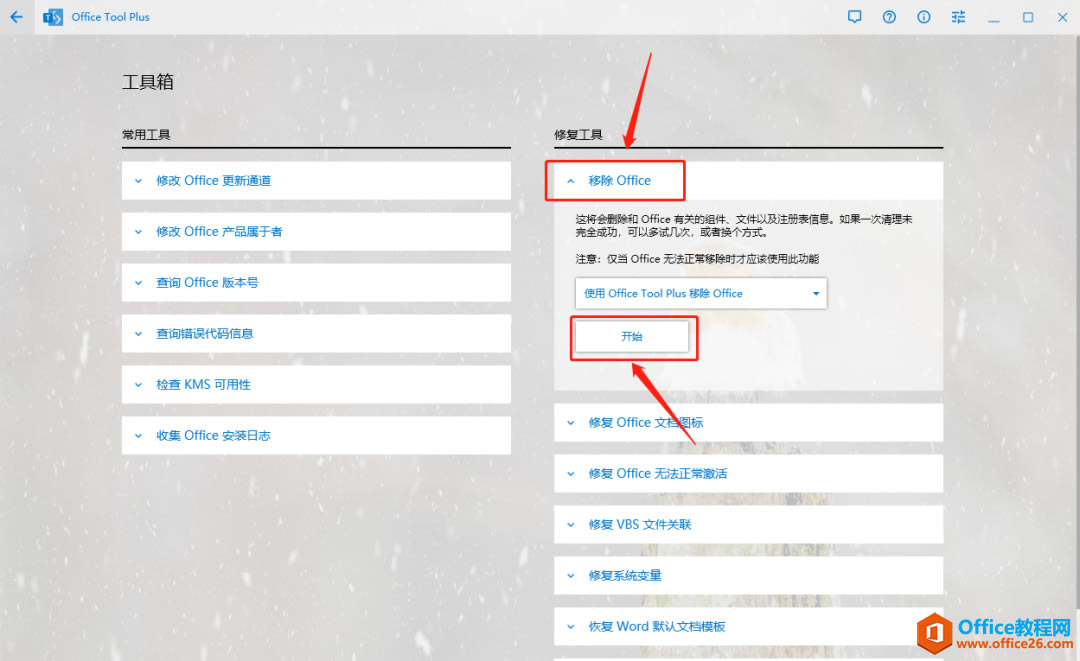Expand 查询错误代码信息 section
The height and width of the screenshot is (661, 1080).
pos(316,334)
